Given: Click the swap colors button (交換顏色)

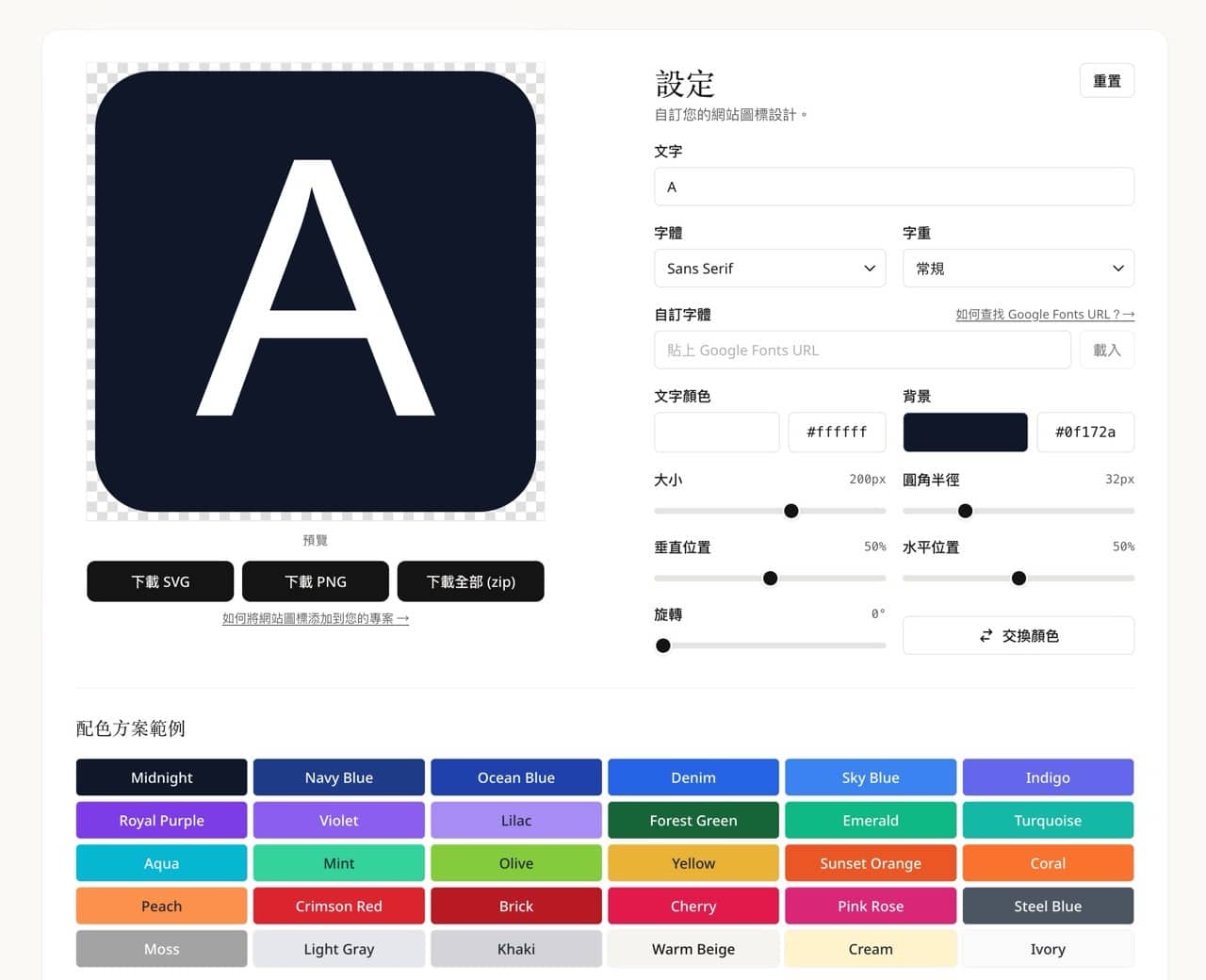Looking at the screenshot, I should [x=1018, y=636].
